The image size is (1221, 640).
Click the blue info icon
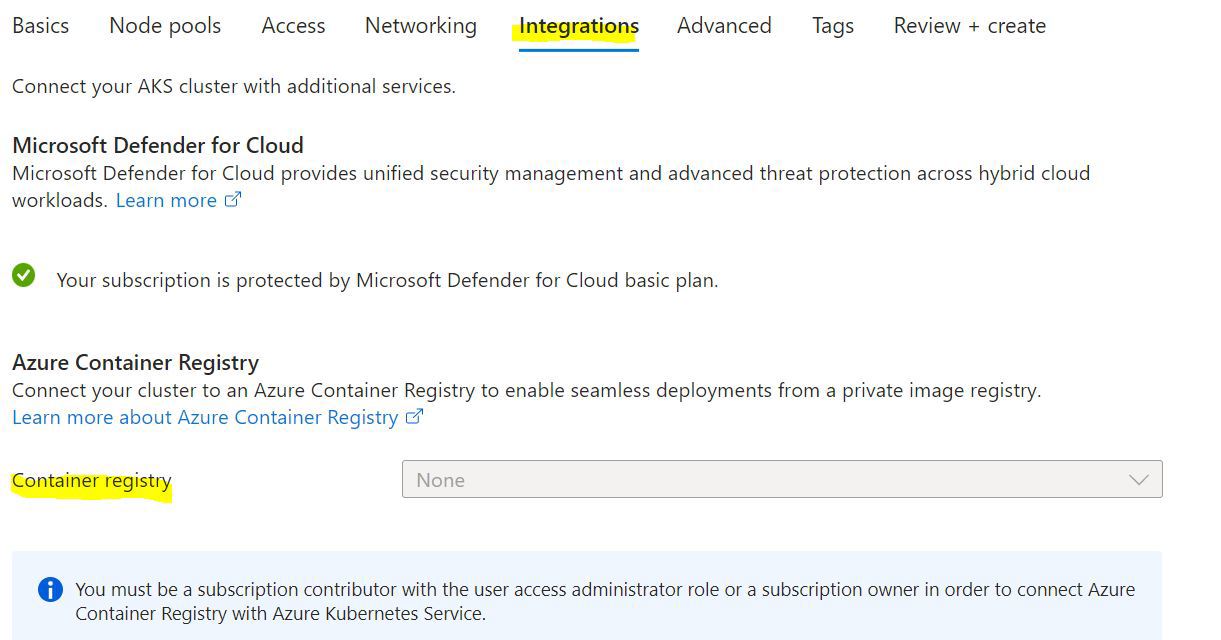50,590
